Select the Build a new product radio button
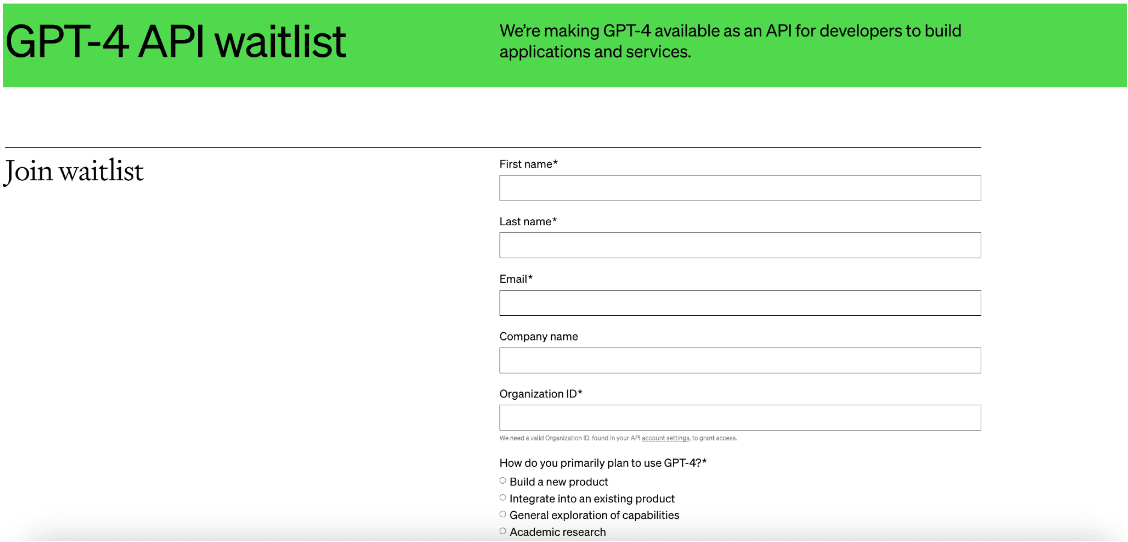Image resolution: width=1128 pixels, height=542 pixels. click(503, 481)
